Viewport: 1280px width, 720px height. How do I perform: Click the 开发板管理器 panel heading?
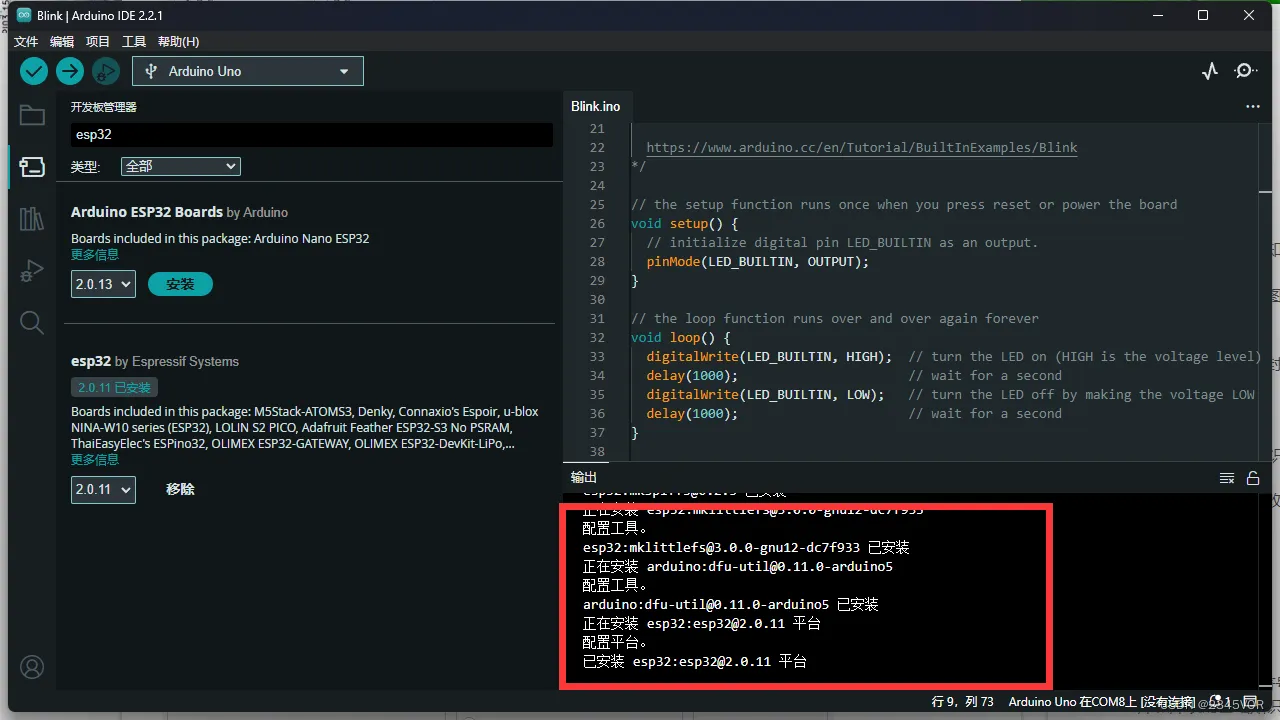click(x=103, y=107)
